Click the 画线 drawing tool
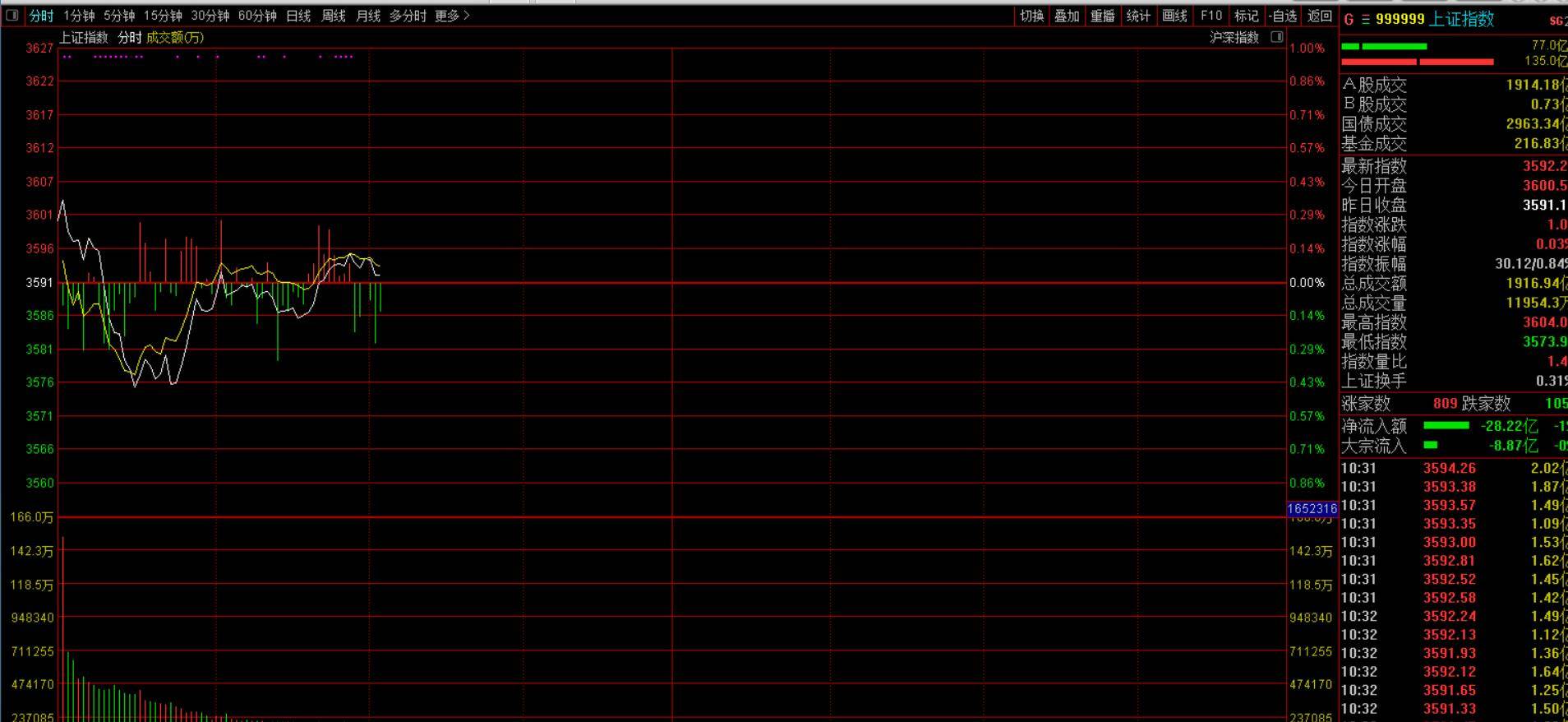The width and height of the screenshot is (1568, 722). coord(1174,16)
